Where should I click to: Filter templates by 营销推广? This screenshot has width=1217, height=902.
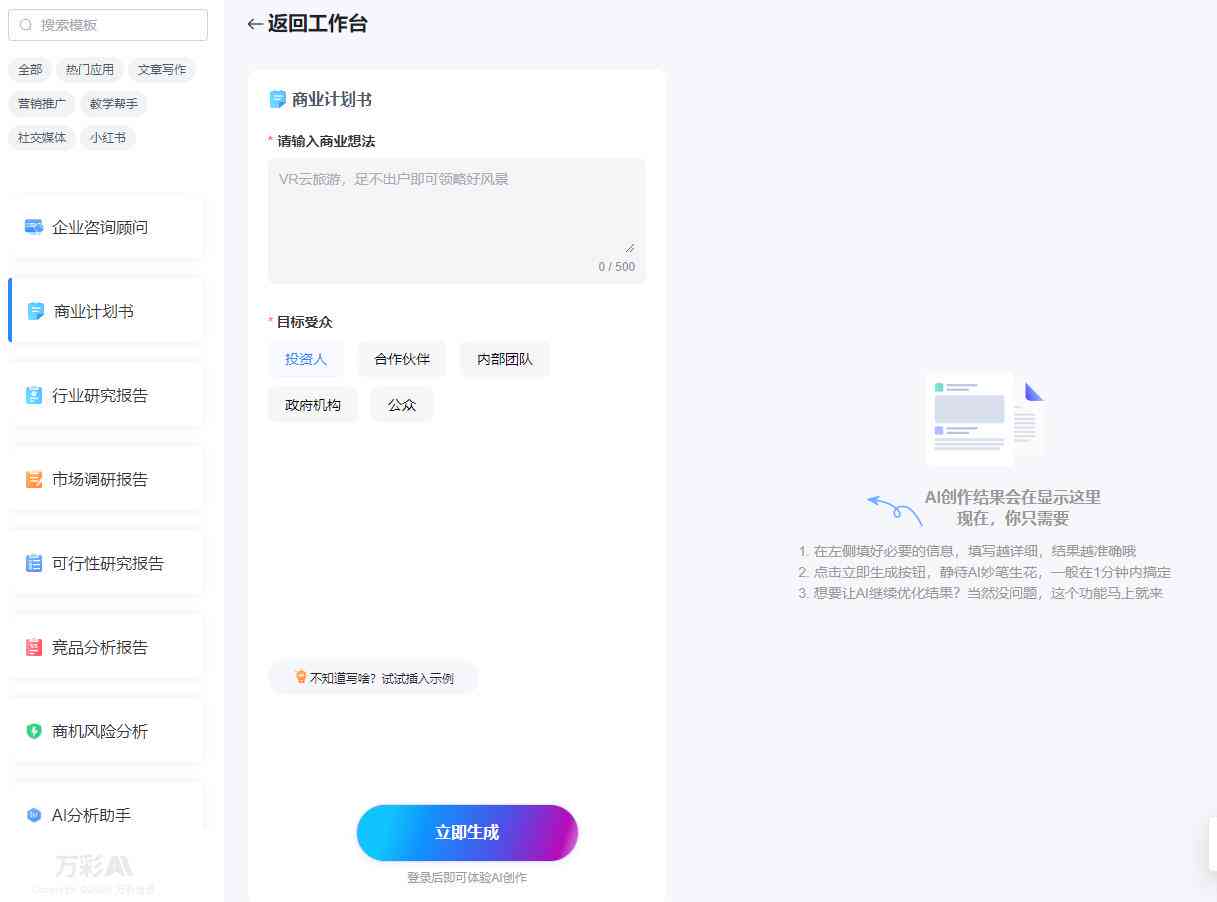[x=42, y=104]
